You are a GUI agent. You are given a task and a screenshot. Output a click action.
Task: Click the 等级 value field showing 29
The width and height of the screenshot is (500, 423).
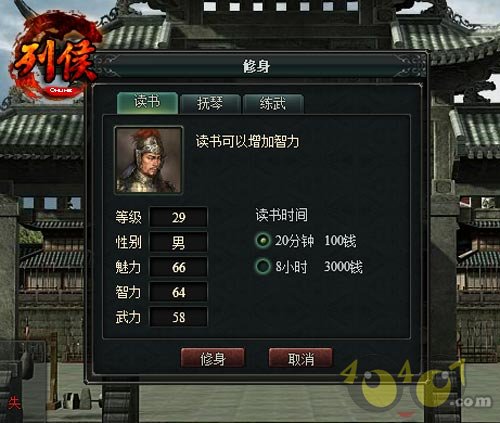(x=178, y=217)
